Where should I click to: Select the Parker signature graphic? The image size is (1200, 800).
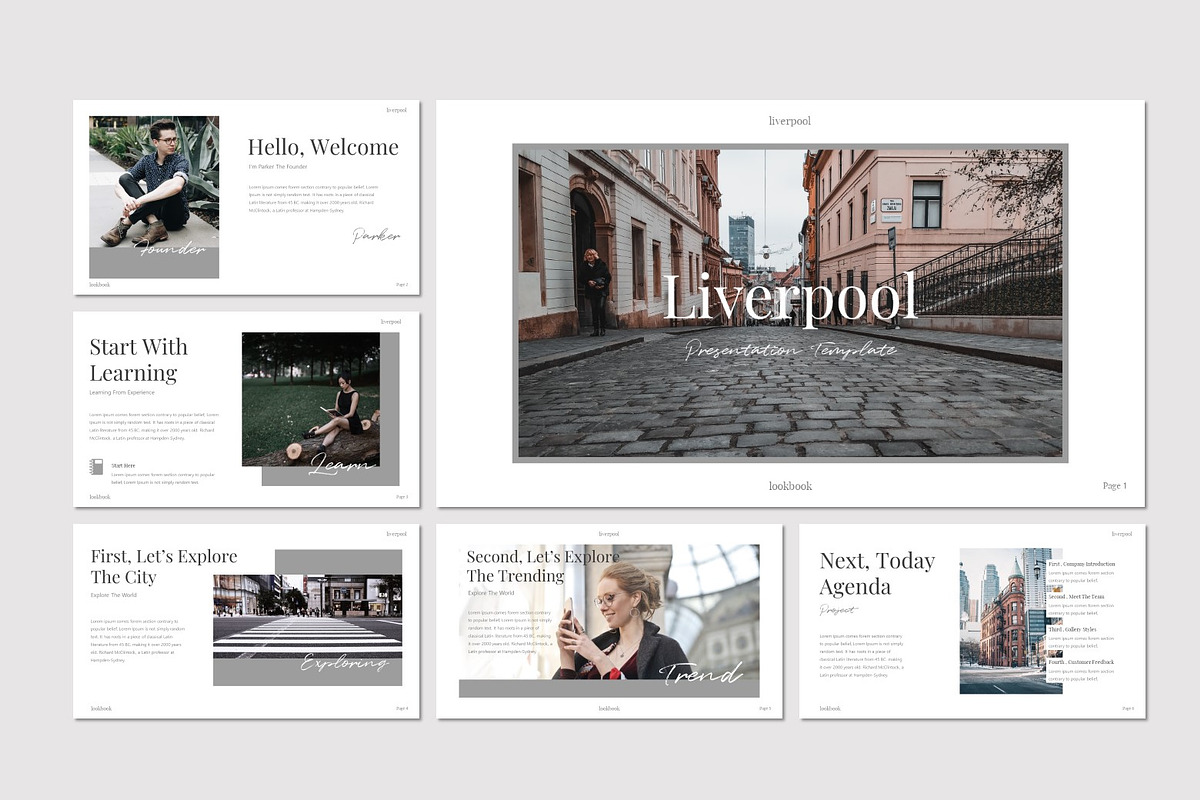pos(377,235)
